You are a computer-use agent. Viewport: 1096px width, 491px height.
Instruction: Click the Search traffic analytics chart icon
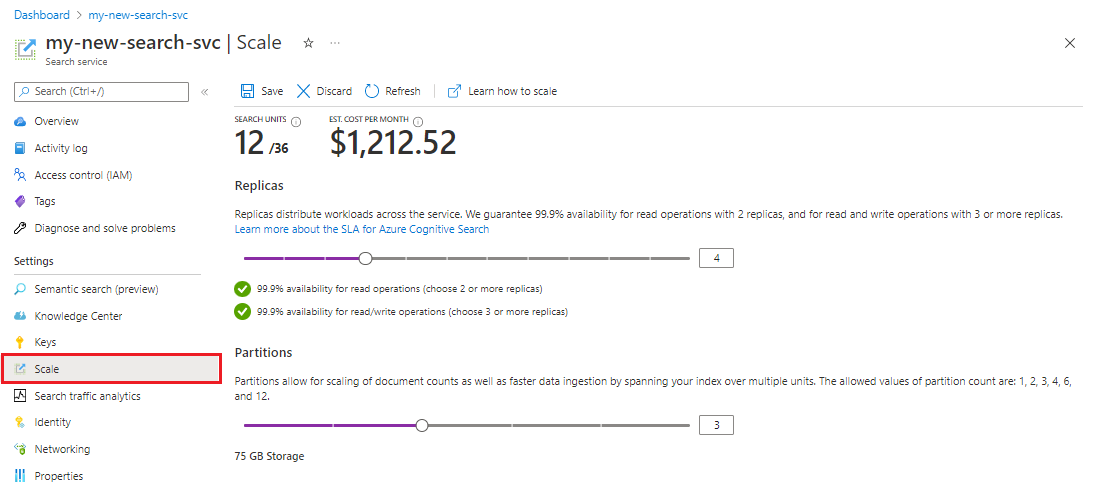pos(20,396)
